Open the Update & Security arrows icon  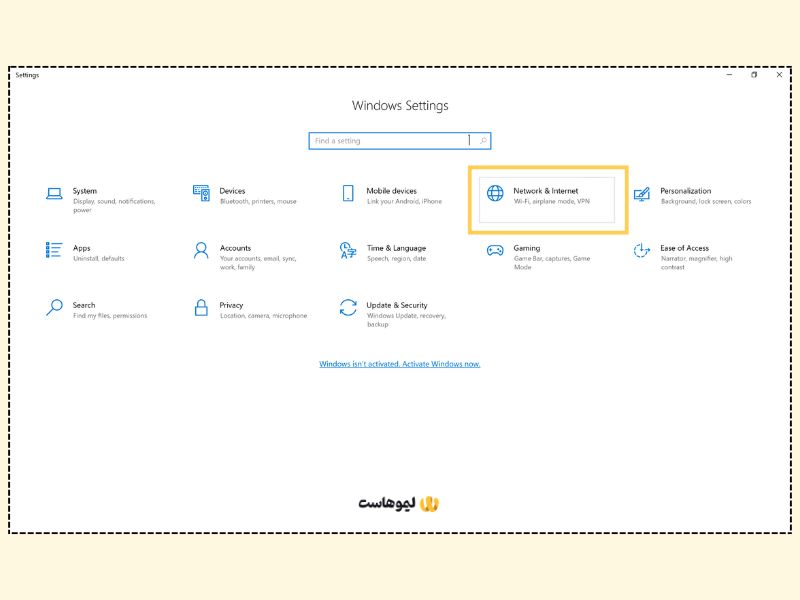(x=348, y=308)
